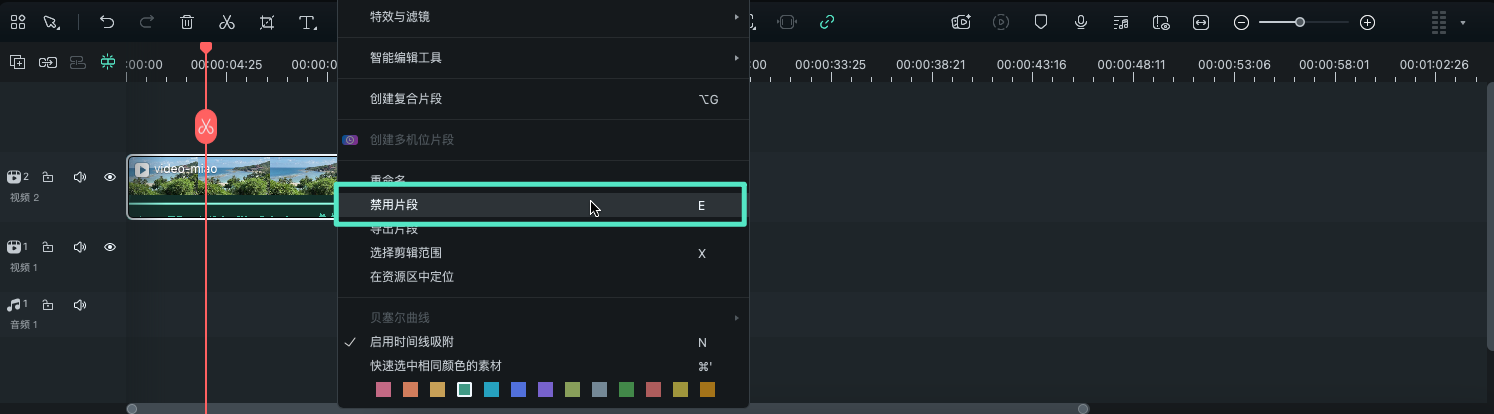The image size is (1494, 414).
Task: Click 在资源区中定位 menu item
Action: pos(543,277)
